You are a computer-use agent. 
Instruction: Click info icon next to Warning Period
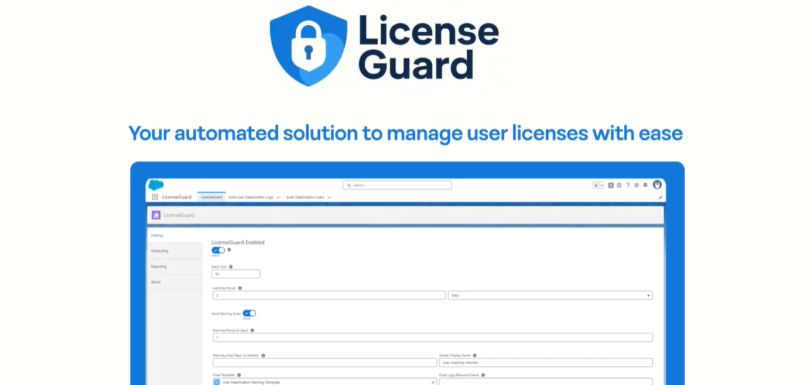[x=253, y=330]
